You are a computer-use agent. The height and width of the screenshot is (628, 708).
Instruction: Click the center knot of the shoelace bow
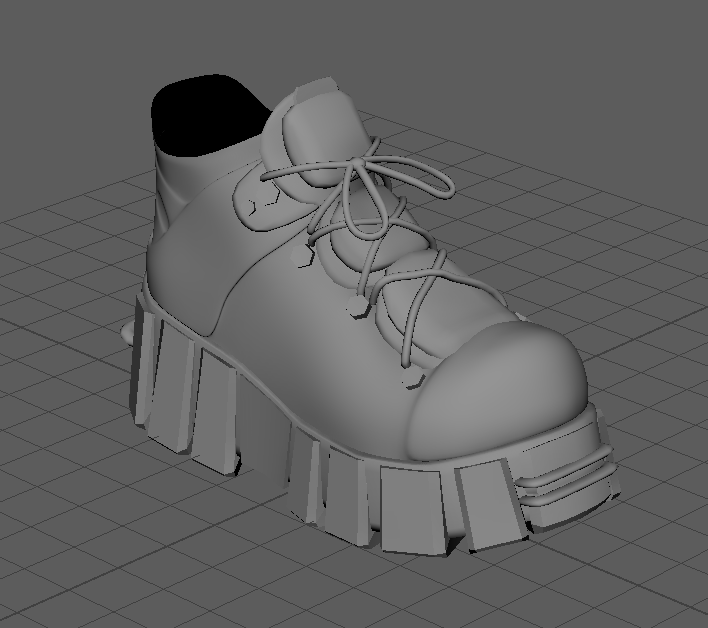[x=356, y=163]
